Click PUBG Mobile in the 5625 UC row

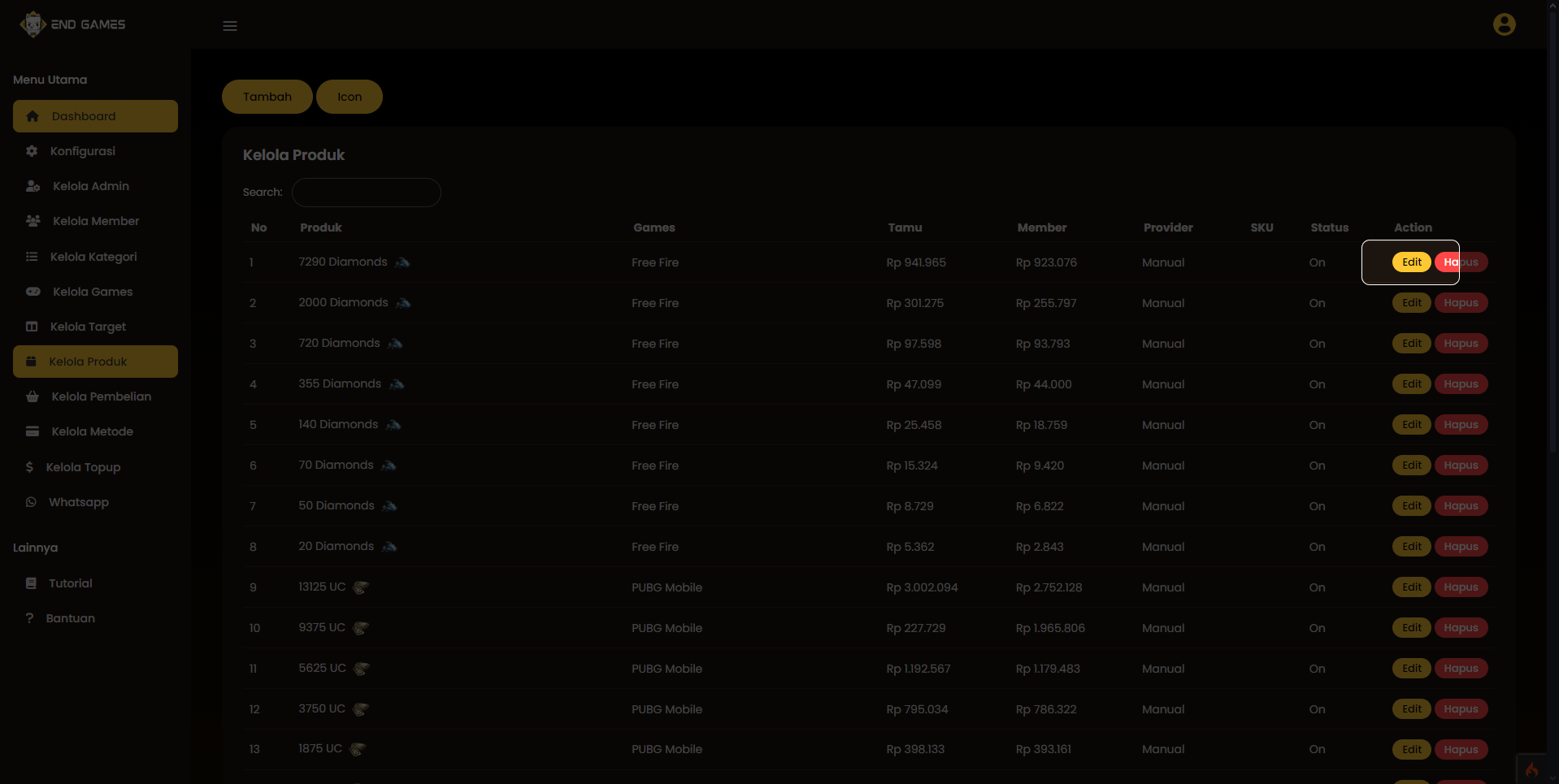(x=667, y=669)
